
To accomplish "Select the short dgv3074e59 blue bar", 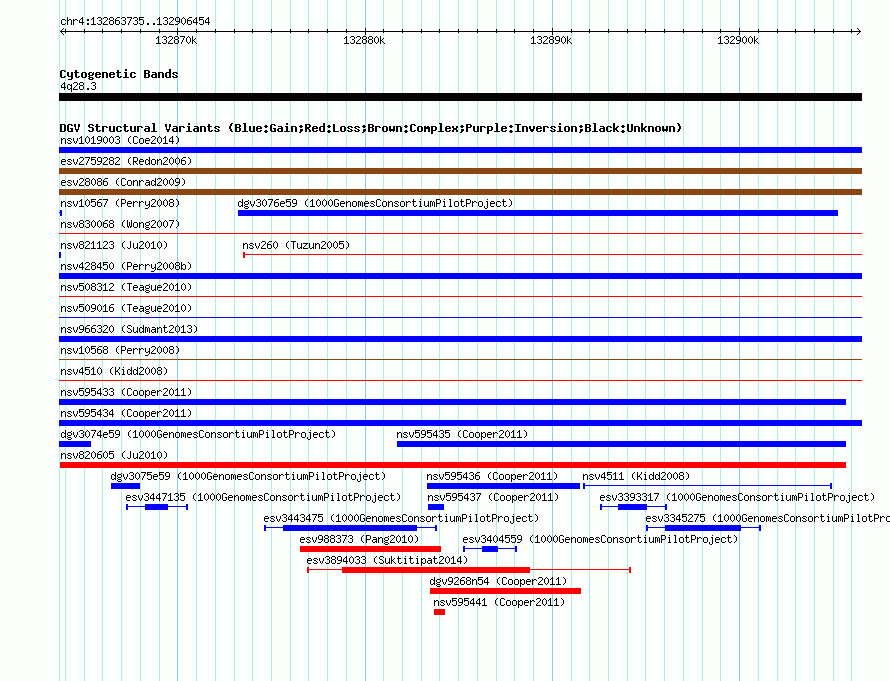I will tap(75, 444).
